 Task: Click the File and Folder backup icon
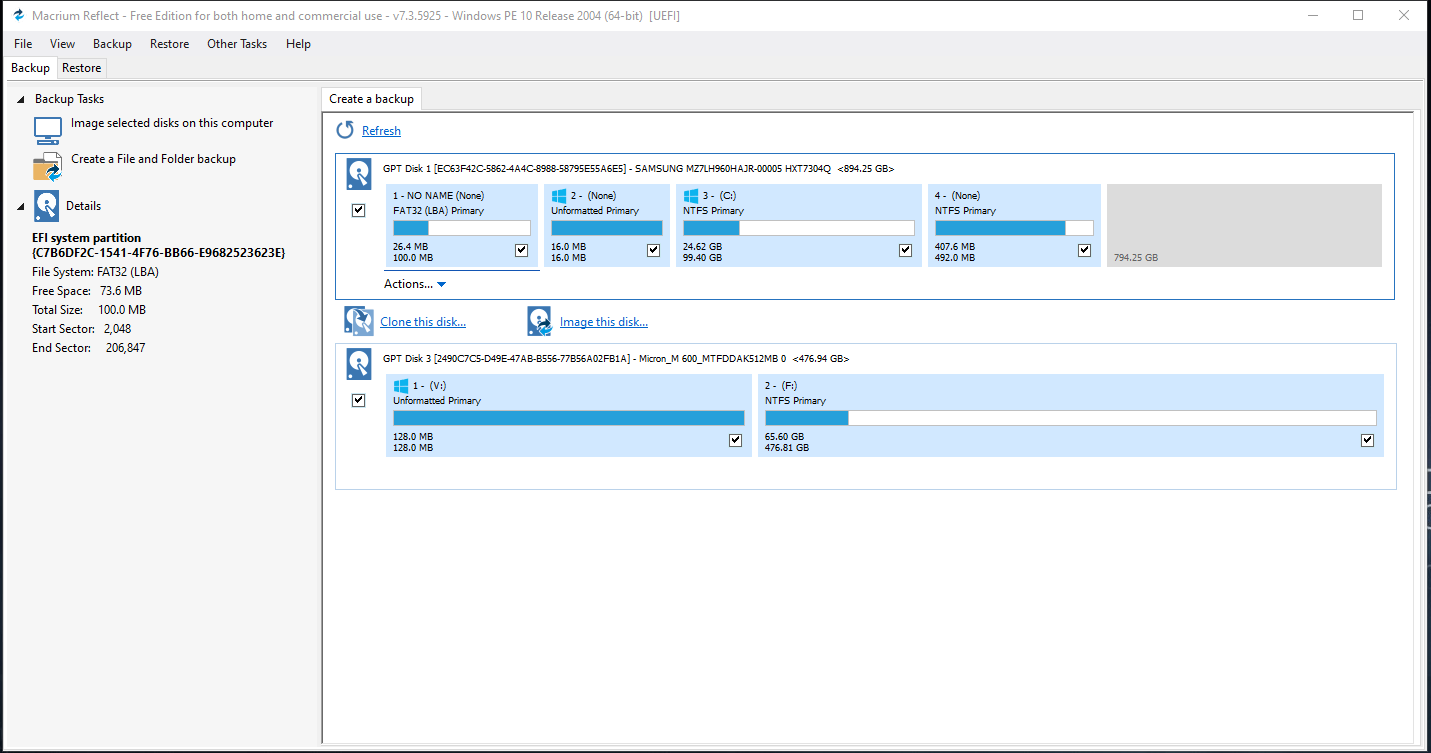(48, 166)
